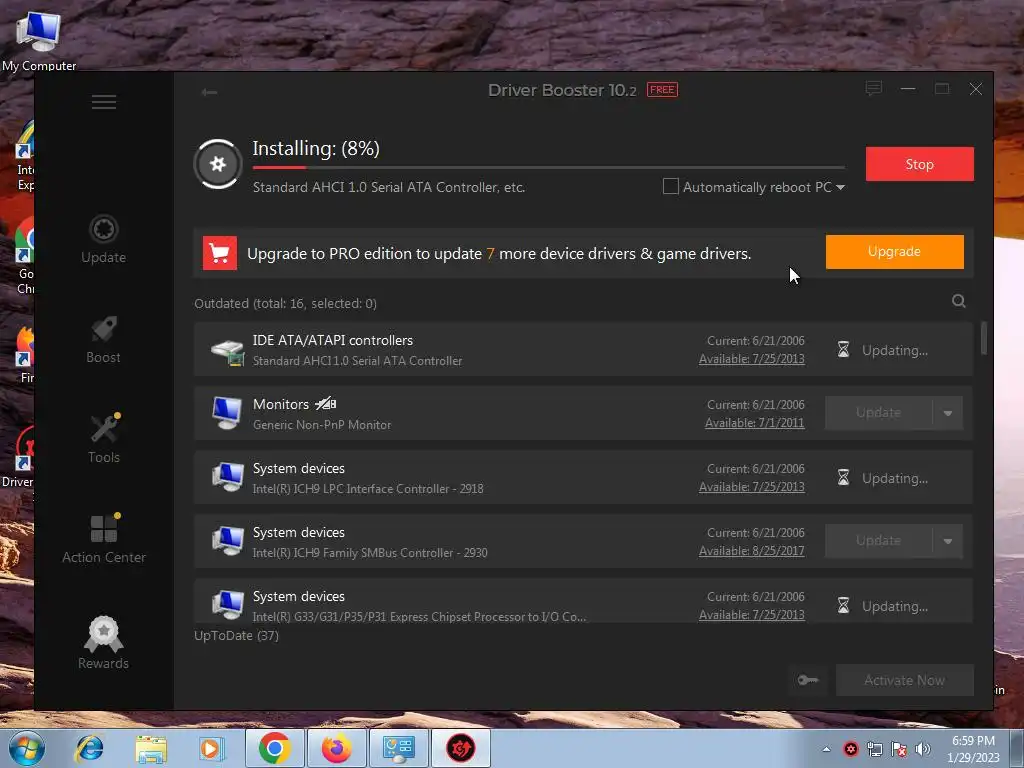Click the ICH9 Family SMBus Controller device icon
Viewport: 1024px width, 768px height.
point(227,541)
